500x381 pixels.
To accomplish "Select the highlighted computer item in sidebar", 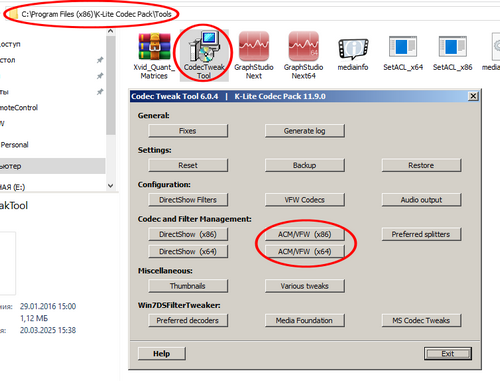I will 53,166.
